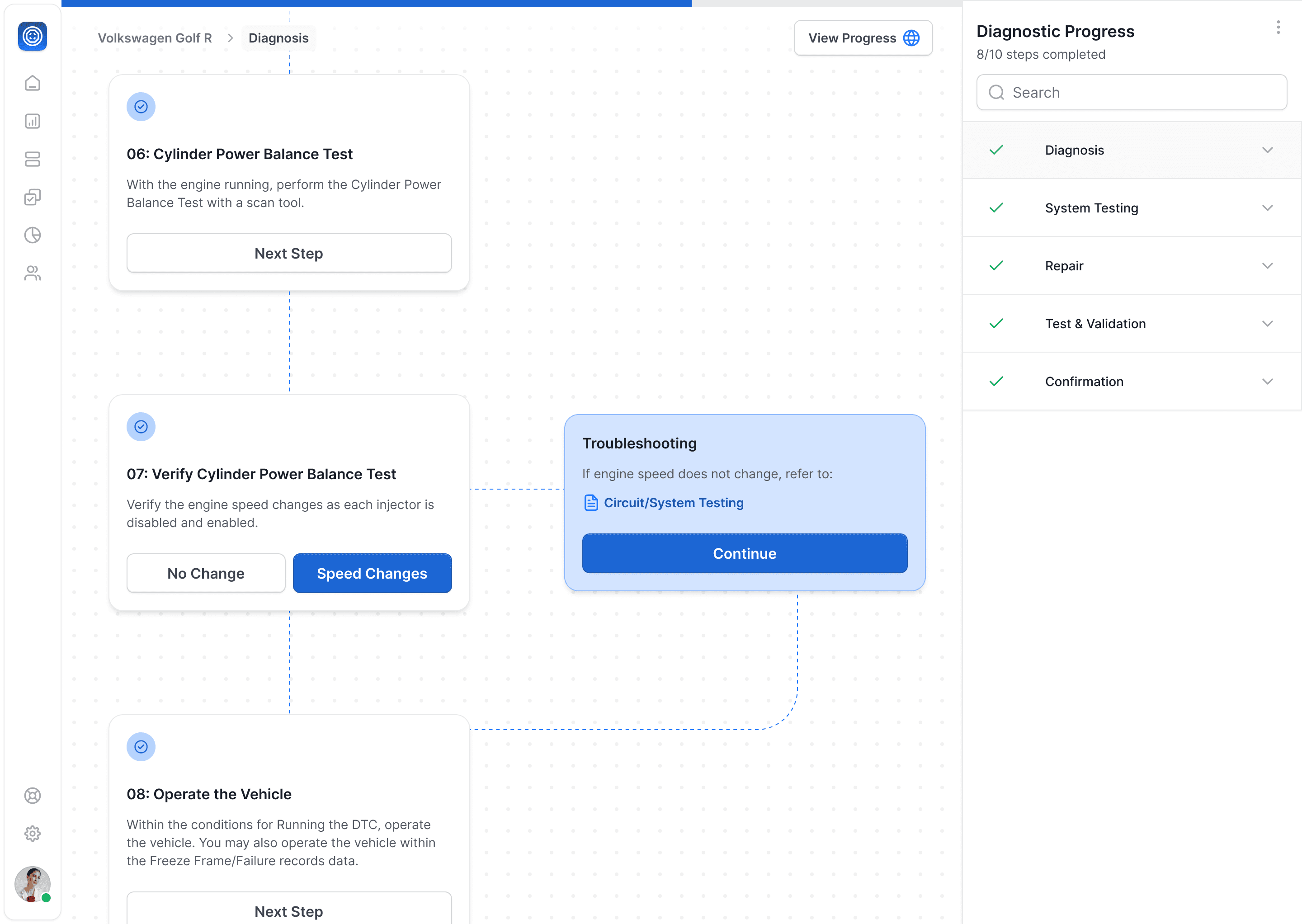Image resolution: width=1302 pixels, height=924 pixels.
Task: Toggle step 07 completed check circle
Action: click(141, 427)
